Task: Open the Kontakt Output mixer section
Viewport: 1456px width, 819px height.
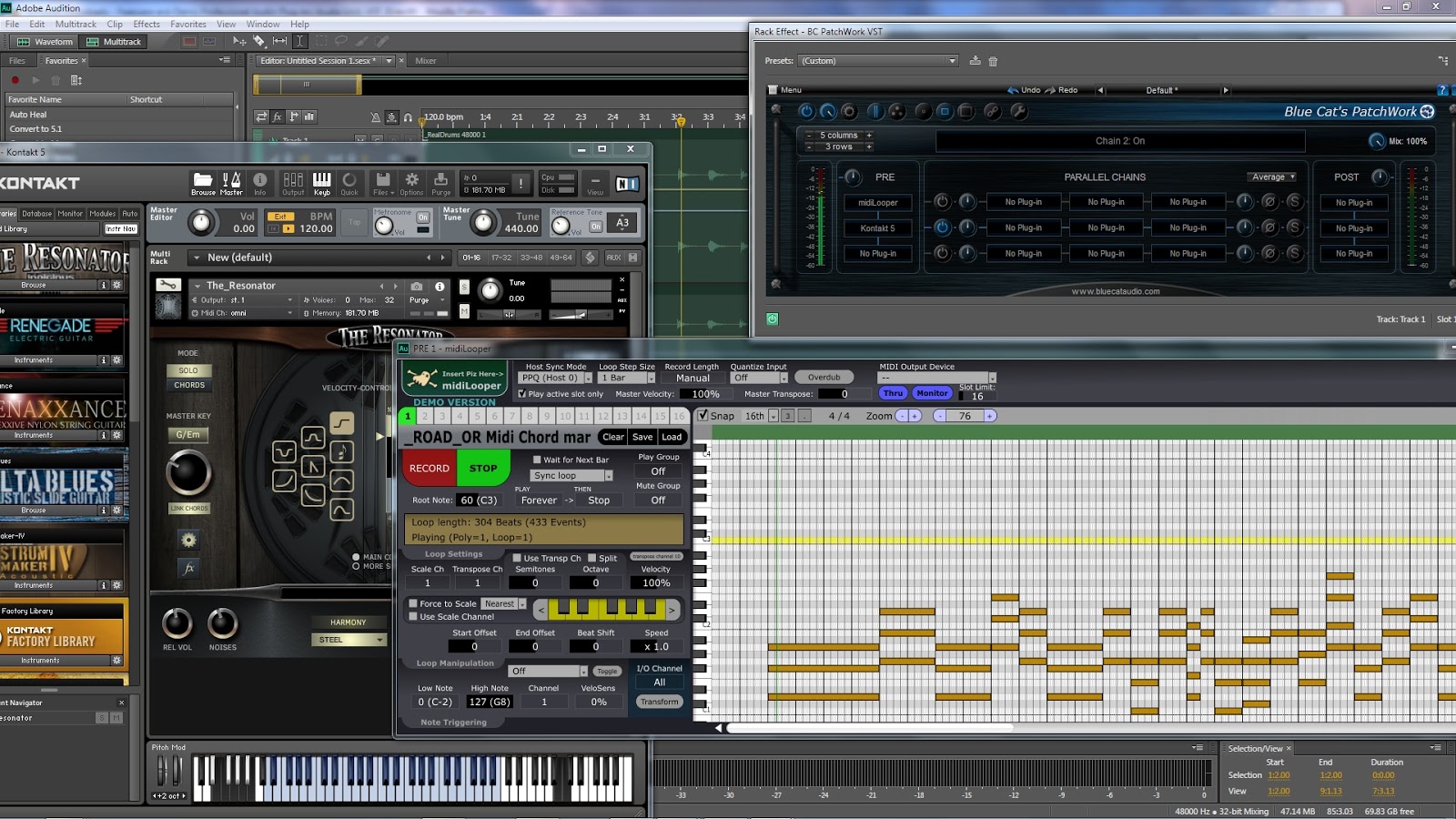Action: (293, 183)
